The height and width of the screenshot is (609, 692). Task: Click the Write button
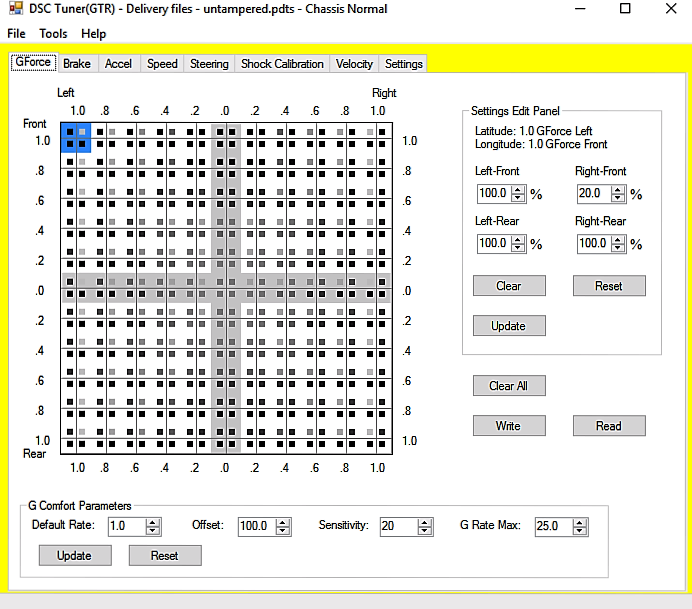click(x=509, y=425)
